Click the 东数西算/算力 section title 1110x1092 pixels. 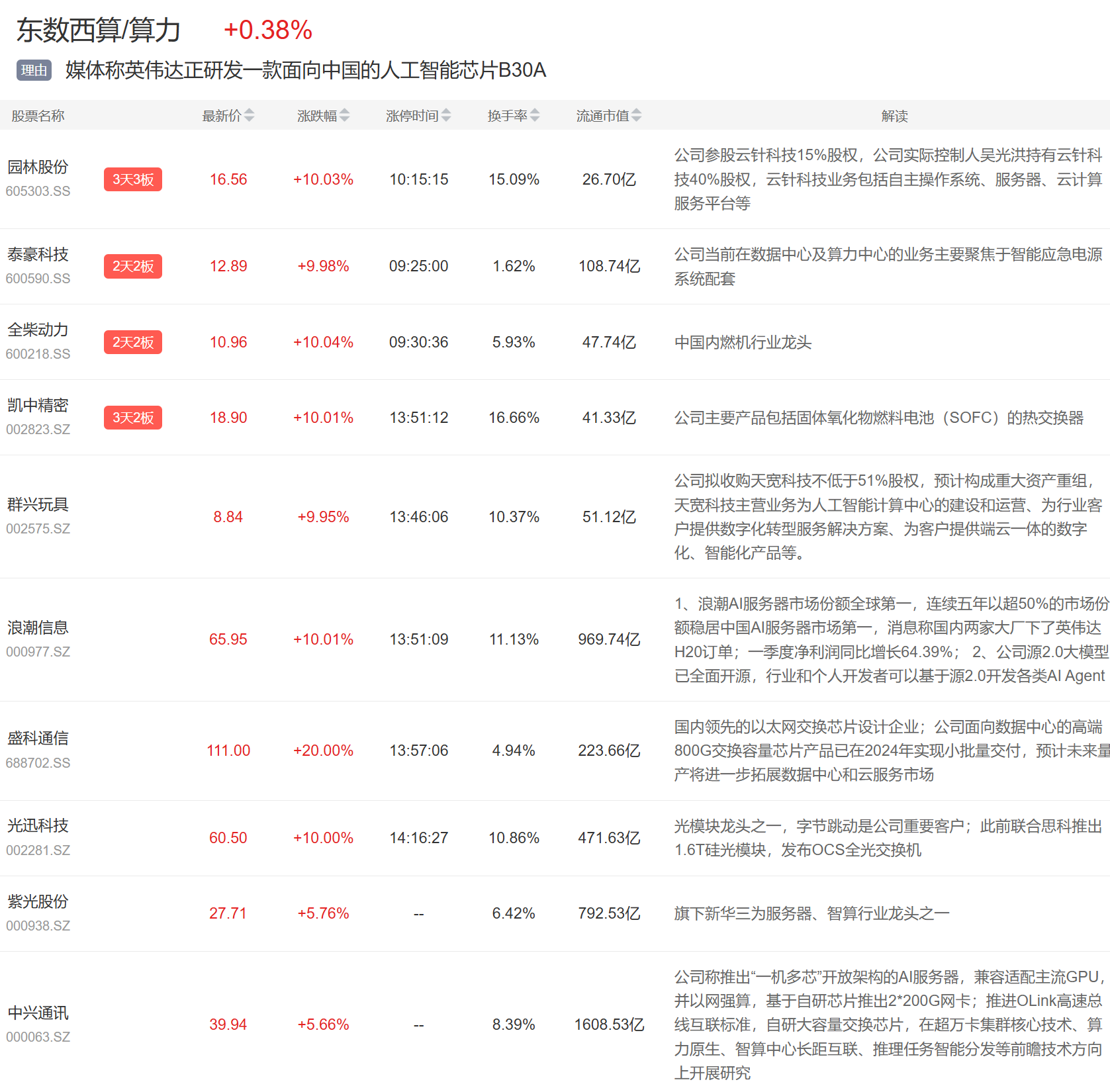(99, 30)
